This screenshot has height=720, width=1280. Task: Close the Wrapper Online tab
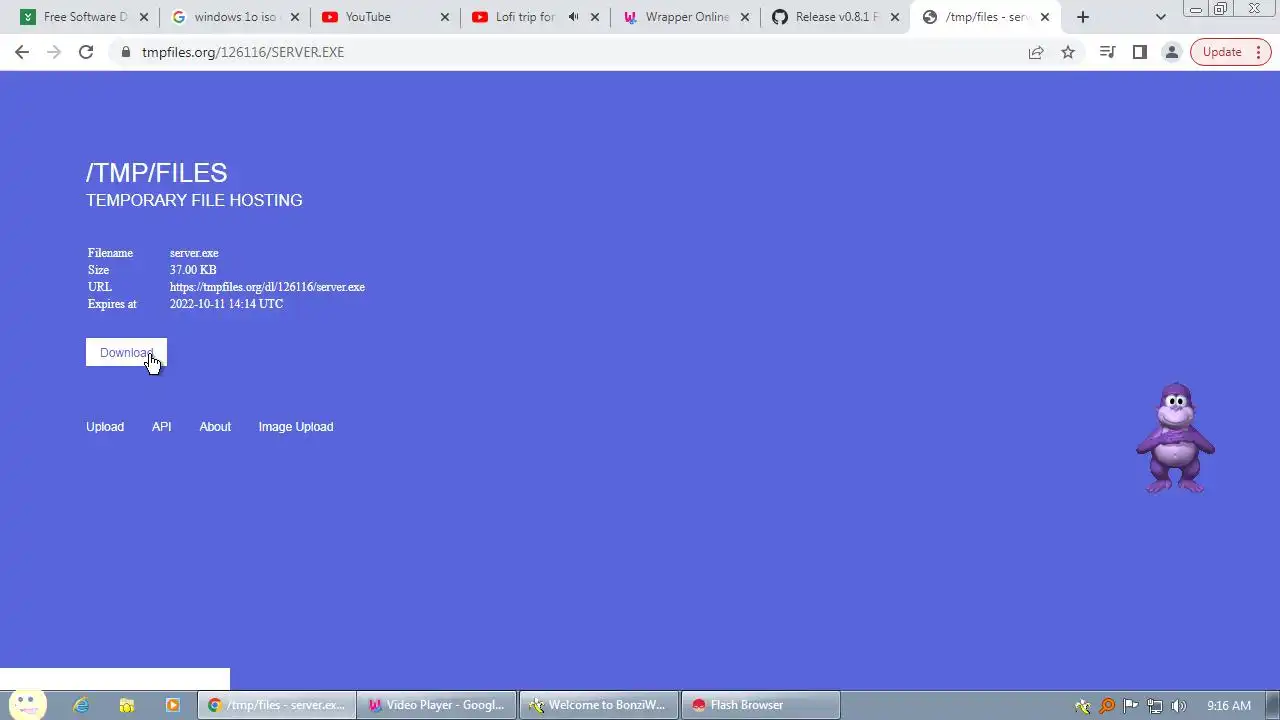[x=745, y=17]
